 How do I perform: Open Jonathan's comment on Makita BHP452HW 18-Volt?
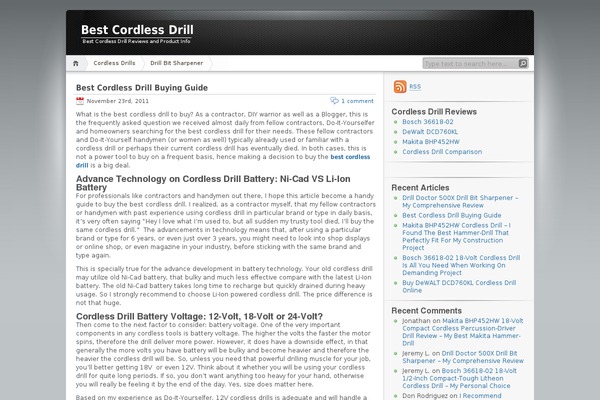pyautogui.click(x=462, y=332)
